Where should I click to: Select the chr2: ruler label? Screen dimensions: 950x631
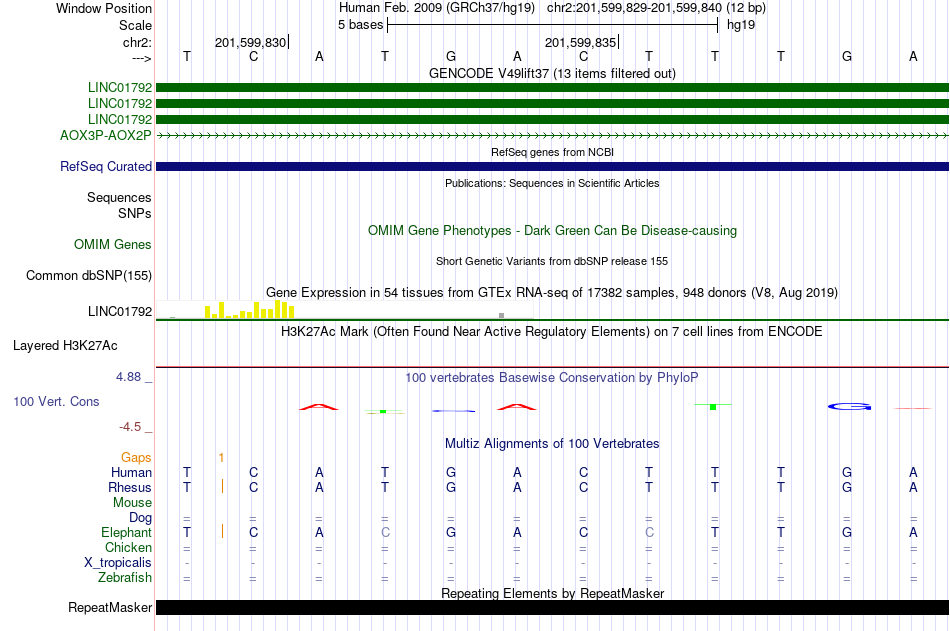coord(137,42)
